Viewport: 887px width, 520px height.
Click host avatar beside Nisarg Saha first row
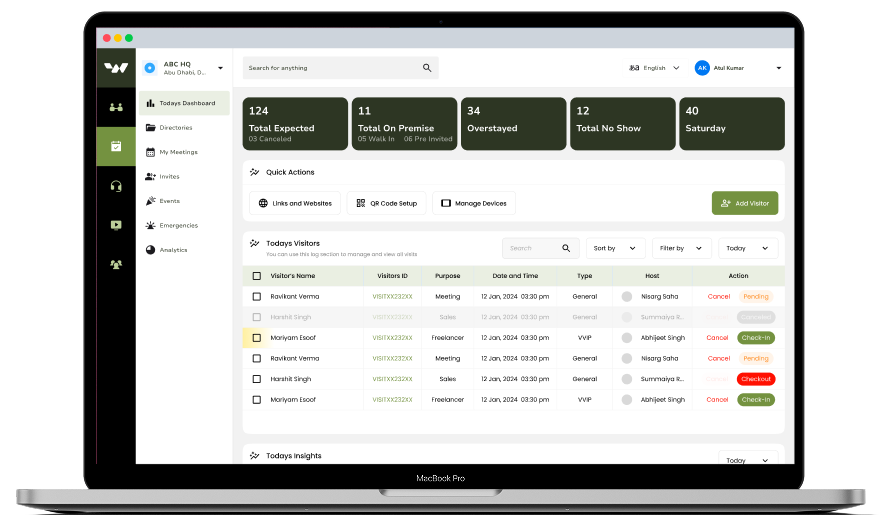(627, 296)
